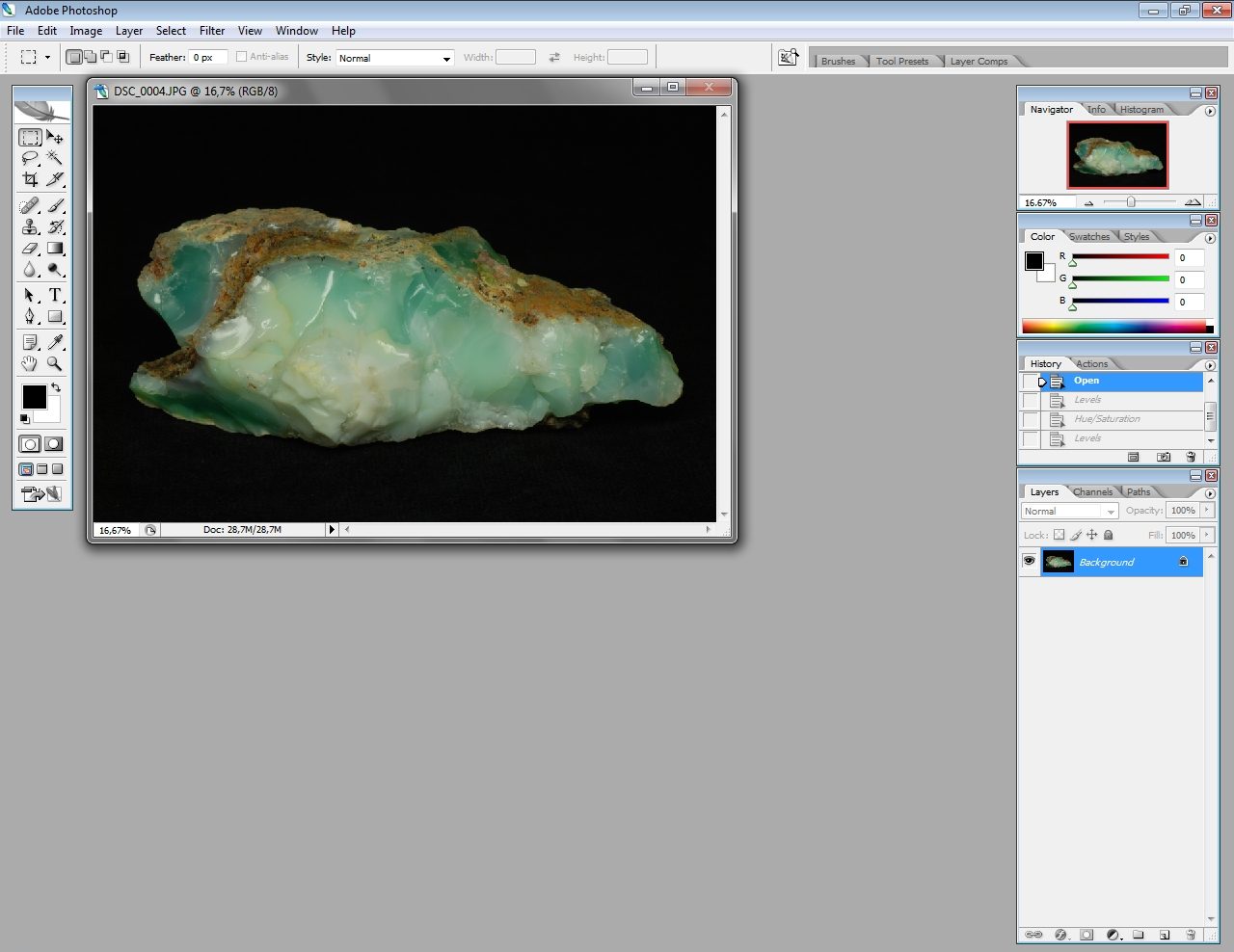Screen dimensions: 1234x952
Task: Select the Hand tool
Action: tap(30, 363)
